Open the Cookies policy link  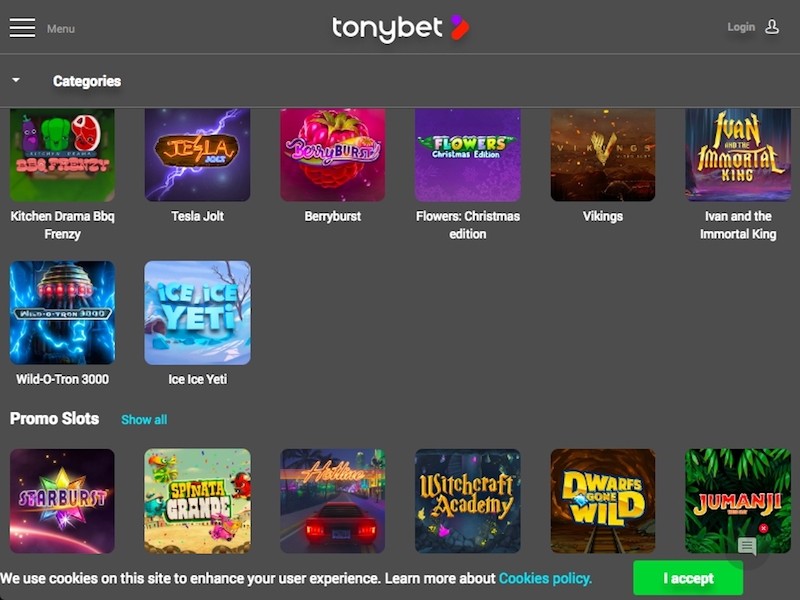point(545,578)
